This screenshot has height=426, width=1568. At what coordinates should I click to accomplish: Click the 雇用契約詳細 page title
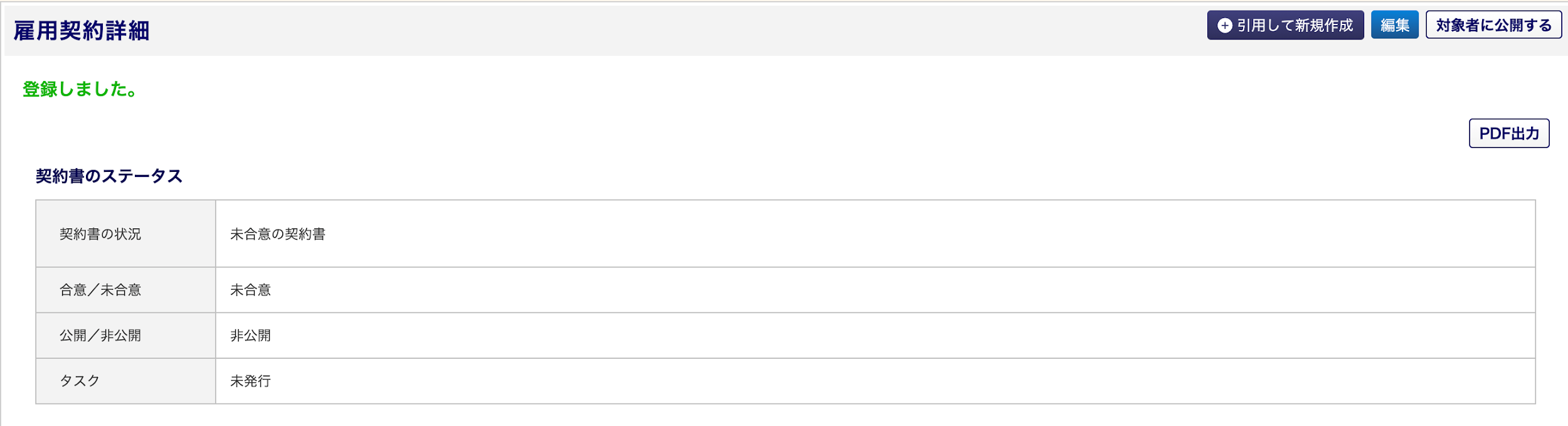pyautogui.click(x=82, y=30)
